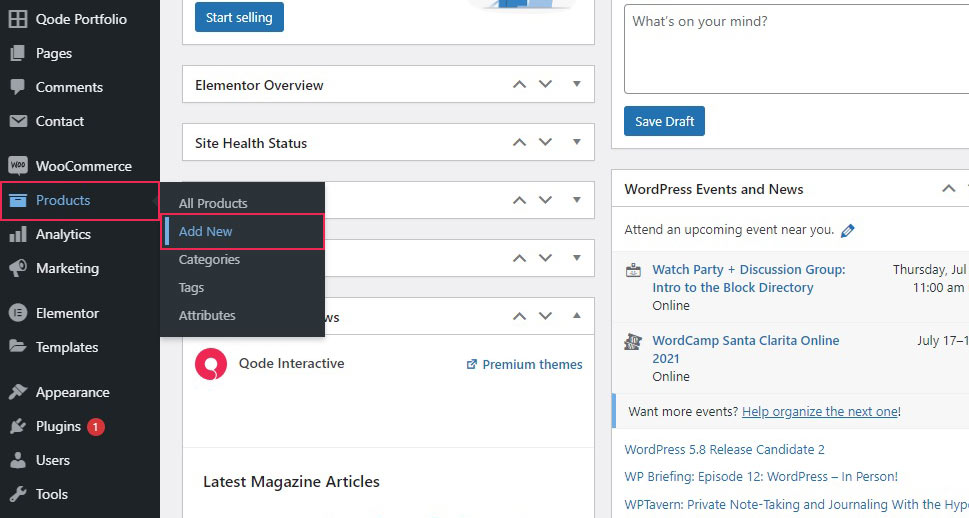Image resolution: width=969 pixels, height=518 pixels.
Task: Move Elementor Overview widget up
Action: [x=520, y=85]
